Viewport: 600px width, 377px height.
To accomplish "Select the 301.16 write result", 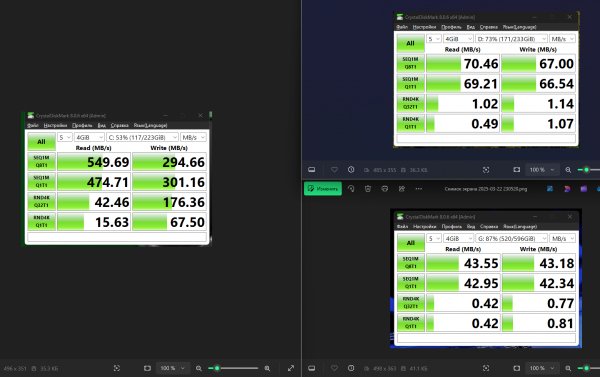I will click(x=169, y=182).
